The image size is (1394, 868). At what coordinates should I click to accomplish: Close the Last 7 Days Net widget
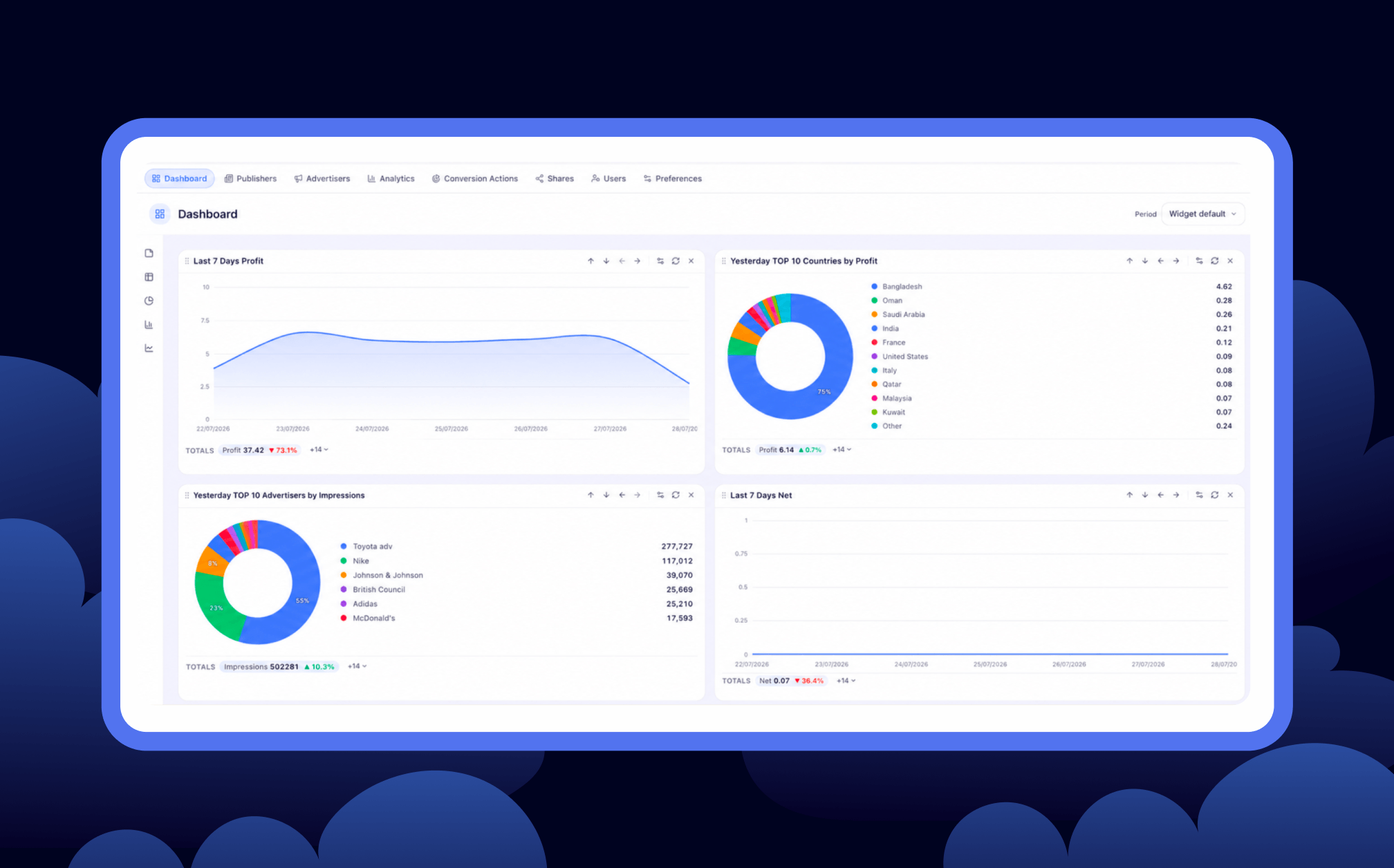1230,495
